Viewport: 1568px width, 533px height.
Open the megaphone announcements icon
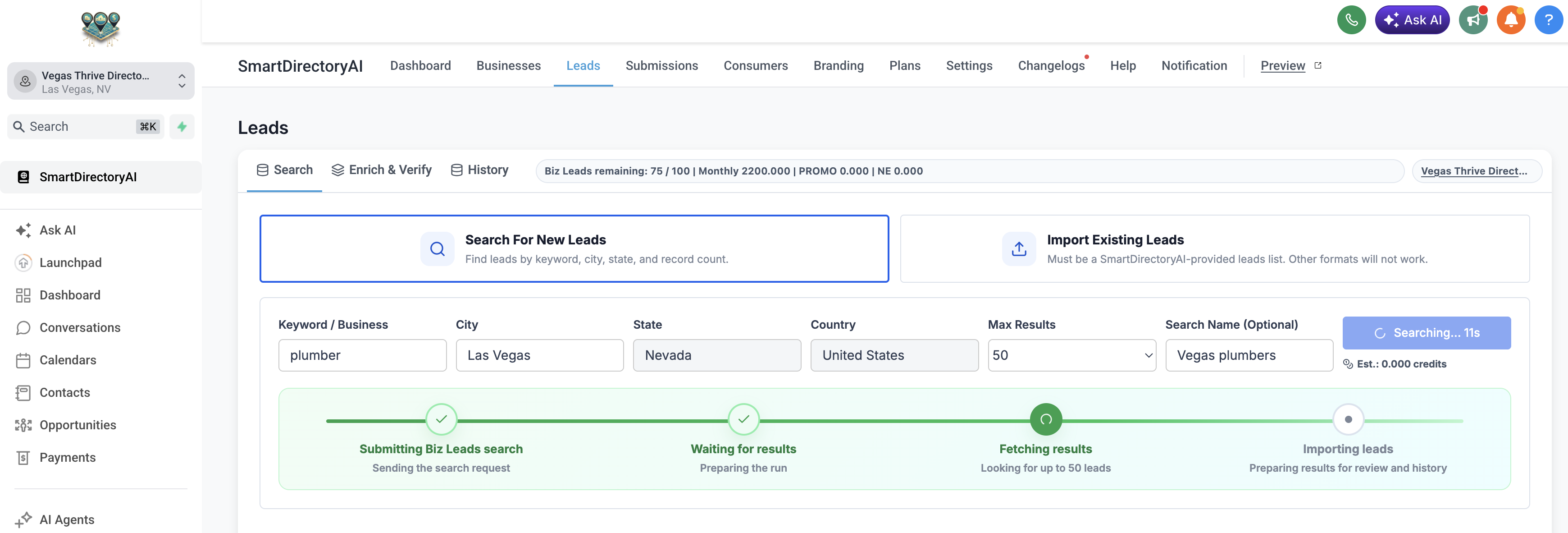click(x=1473, y=20)
